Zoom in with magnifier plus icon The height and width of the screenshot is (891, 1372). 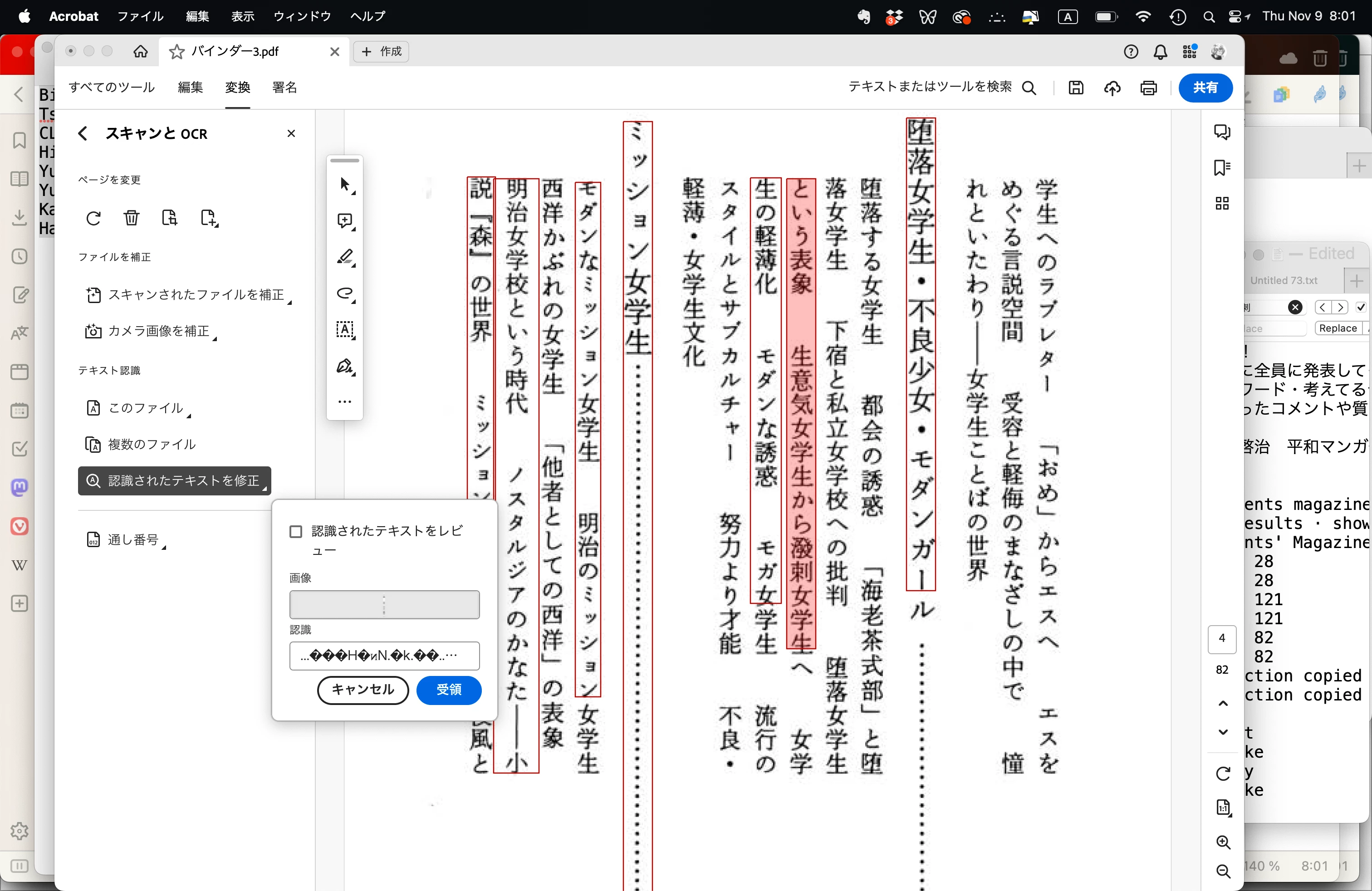coord(1223,842)
